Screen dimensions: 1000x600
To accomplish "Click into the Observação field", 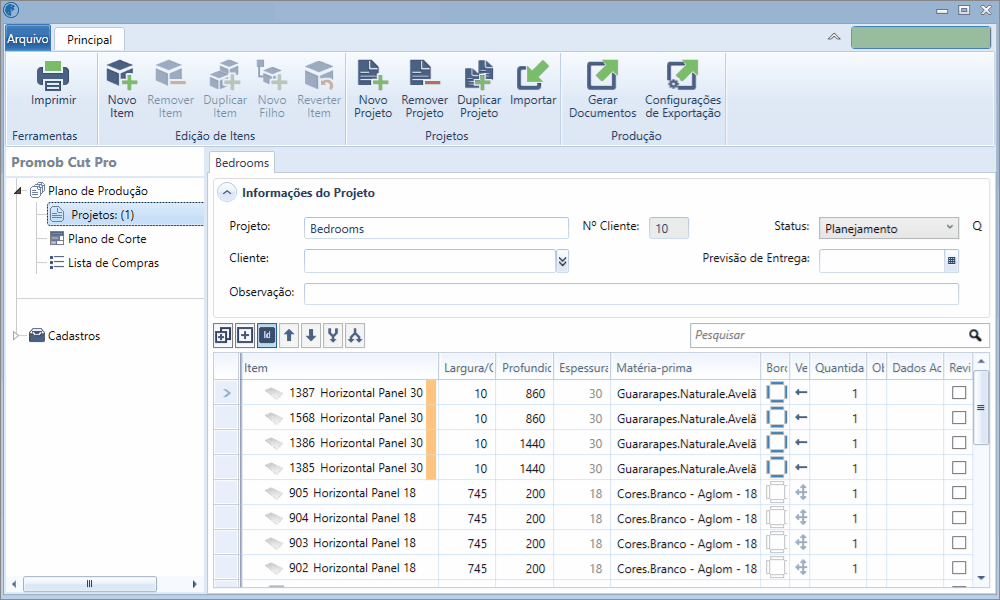I will pyautogui.click(x=631, y=293).
